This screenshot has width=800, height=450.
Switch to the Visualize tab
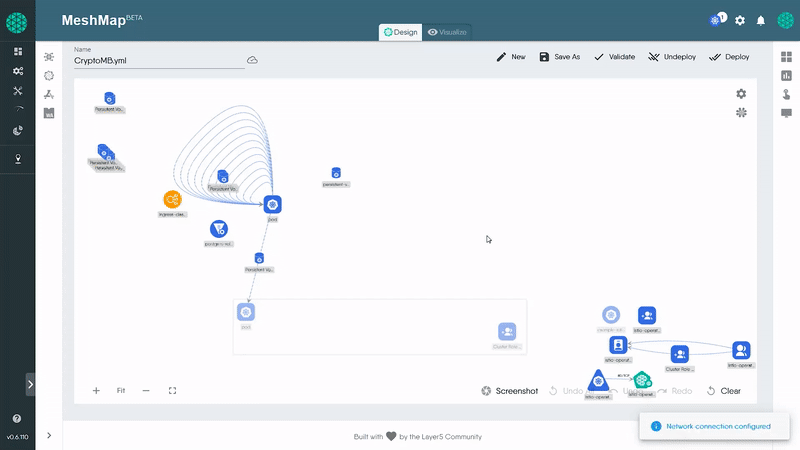coord(447,32)
